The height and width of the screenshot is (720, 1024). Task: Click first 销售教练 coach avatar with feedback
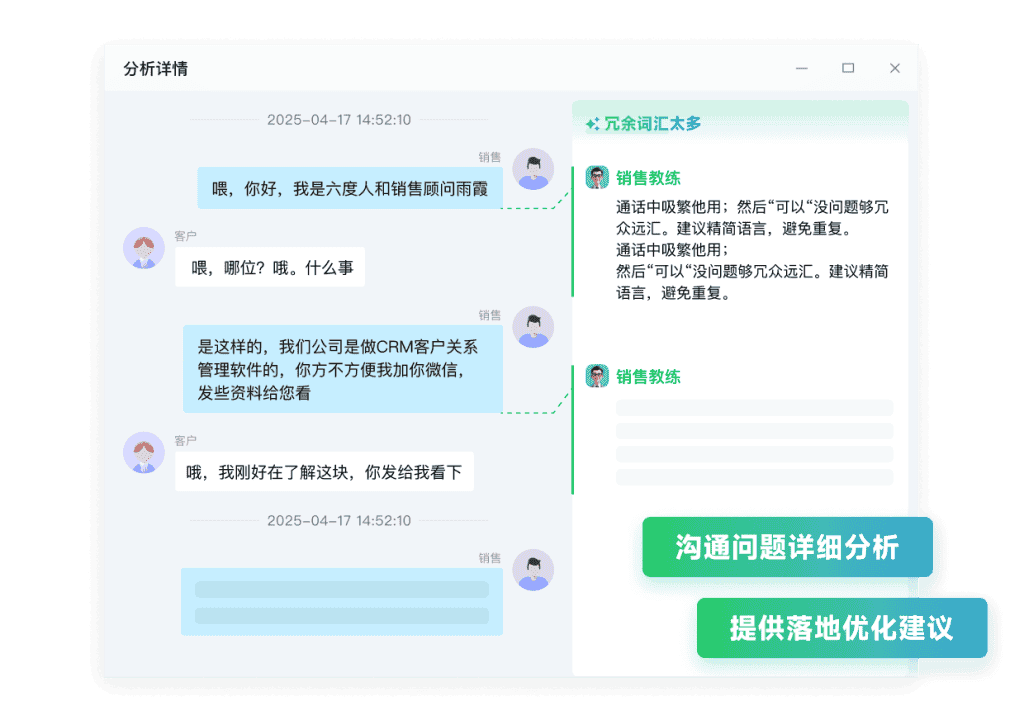(x=597, y=178)
